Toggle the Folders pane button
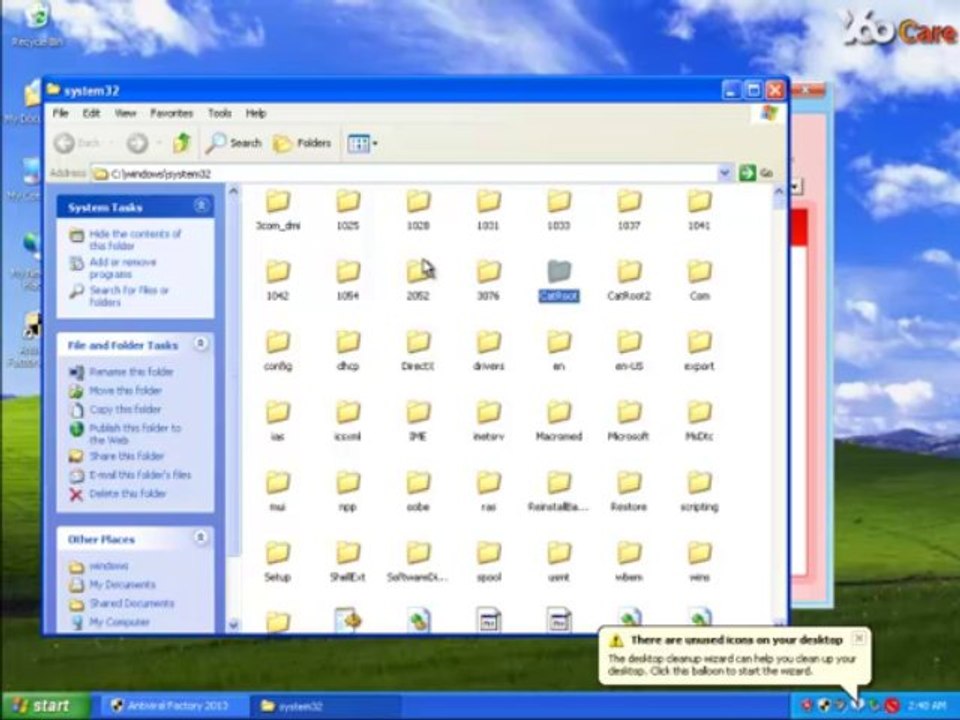The width and height of the screenshot is (960, 720). (x=302, y=143)
